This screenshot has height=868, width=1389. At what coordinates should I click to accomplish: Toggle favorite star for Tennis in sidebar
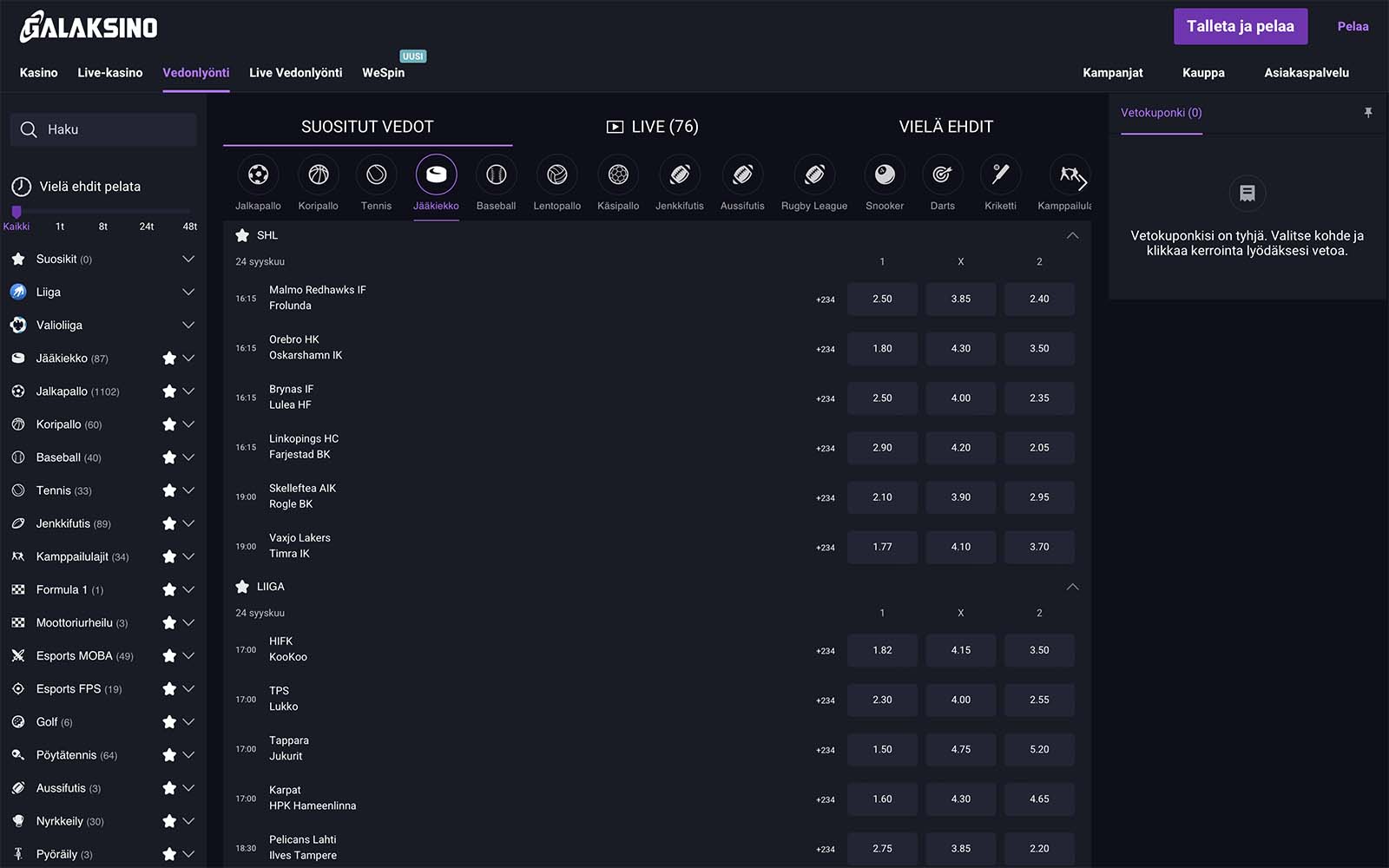click(x=169, y=490)
